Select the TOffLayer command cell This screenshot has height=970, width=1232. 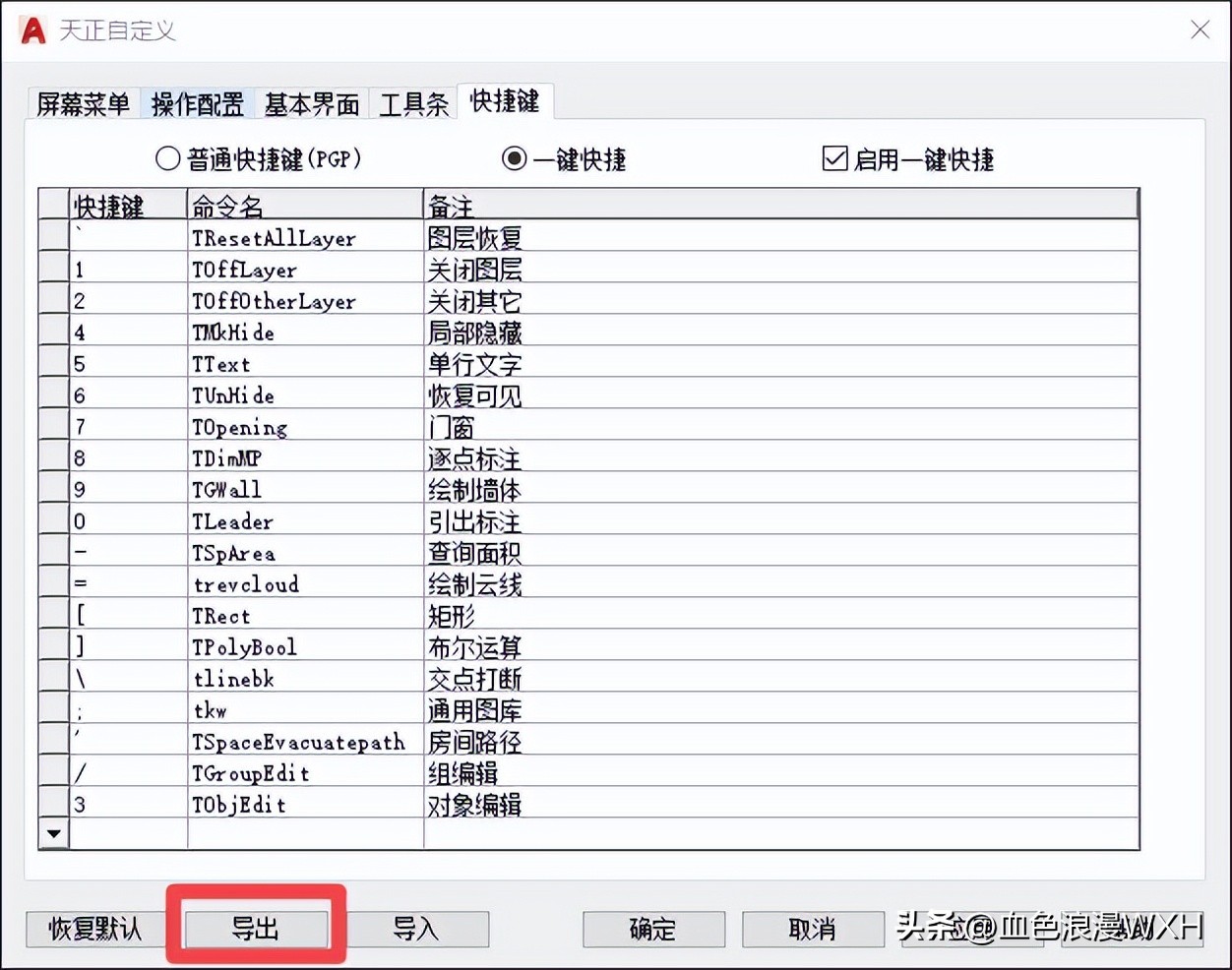coord(305,269)
